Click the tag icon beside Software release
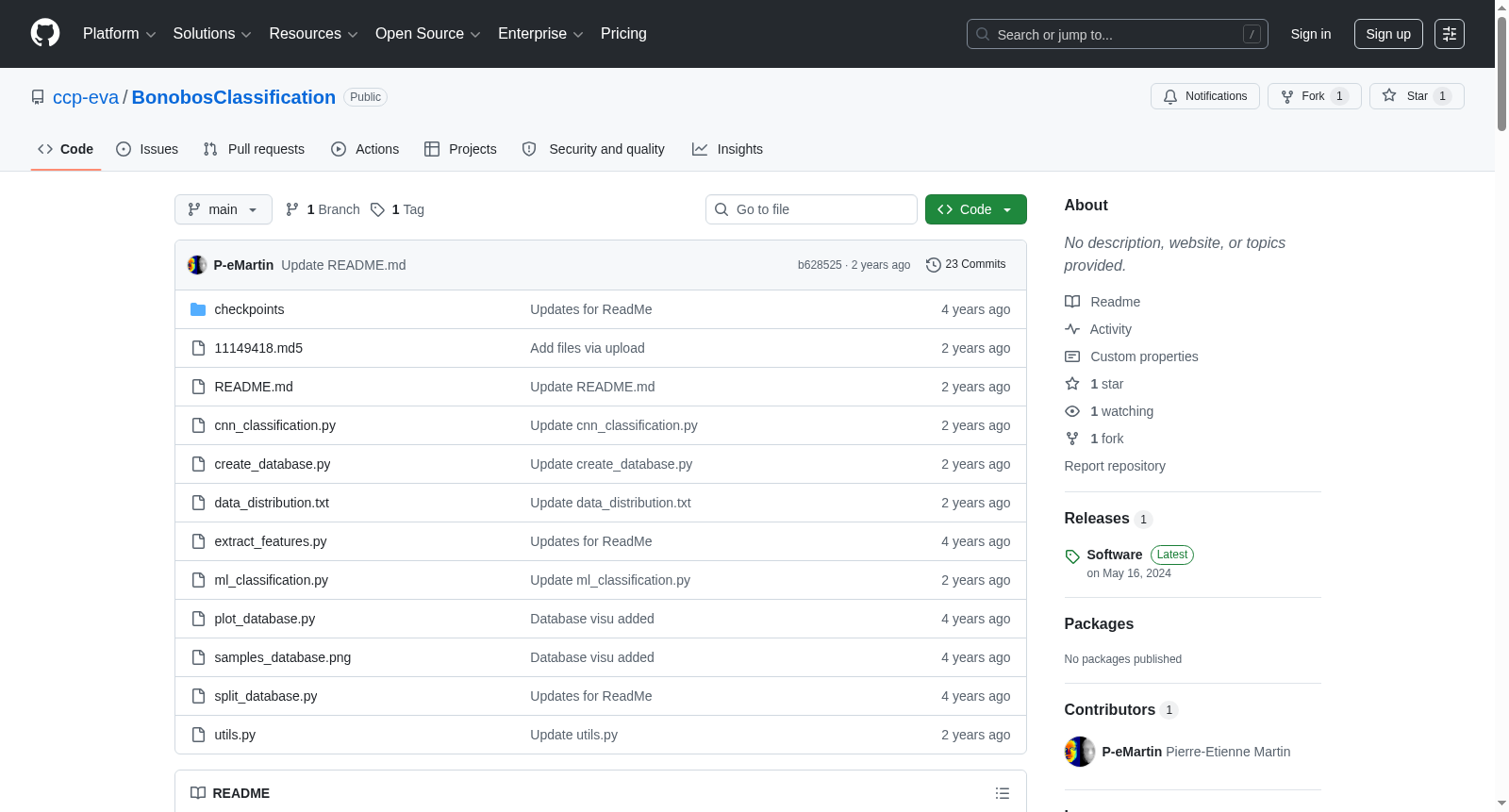 [1072, 556]
